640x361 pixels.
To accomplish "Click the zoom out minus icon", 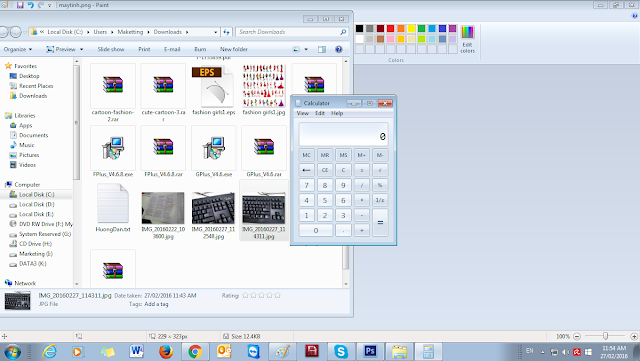I will [577, 336].
